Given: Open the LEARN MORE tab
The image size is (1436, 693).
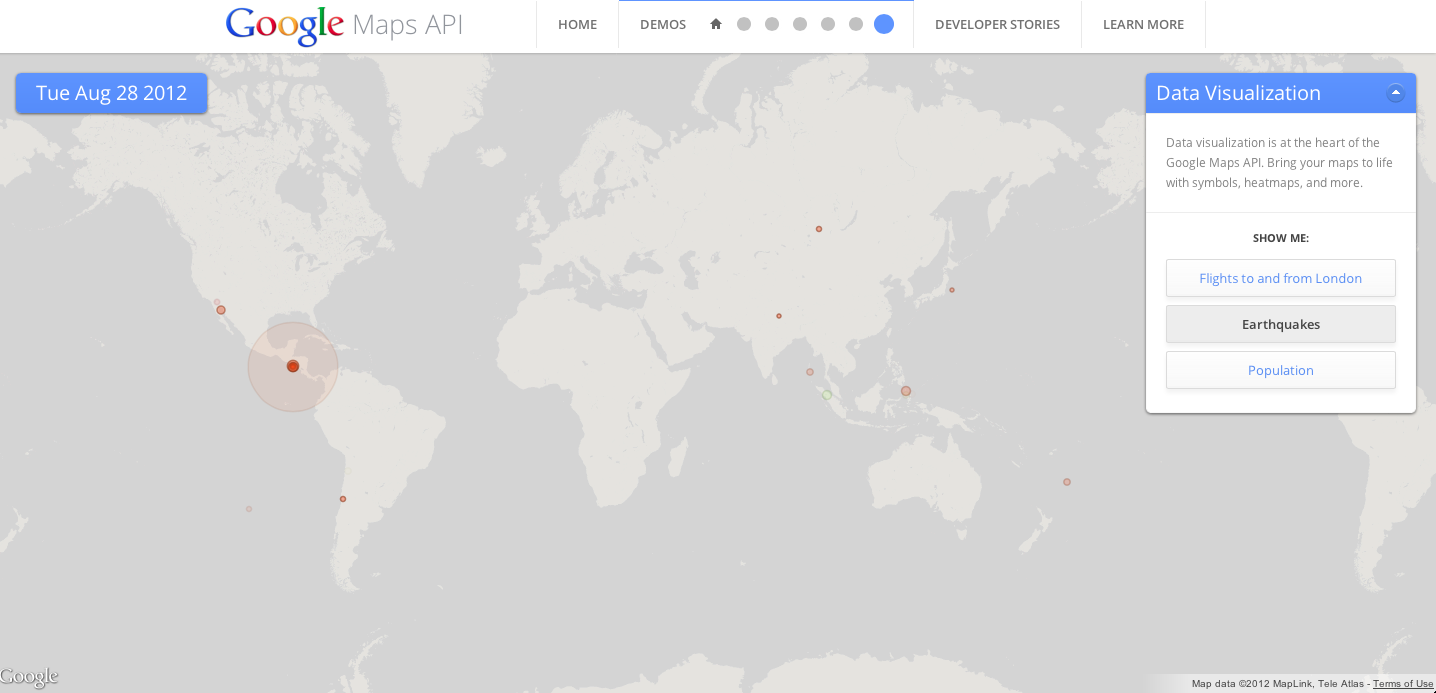Looking at the screenshot, I should point(1143,24).
